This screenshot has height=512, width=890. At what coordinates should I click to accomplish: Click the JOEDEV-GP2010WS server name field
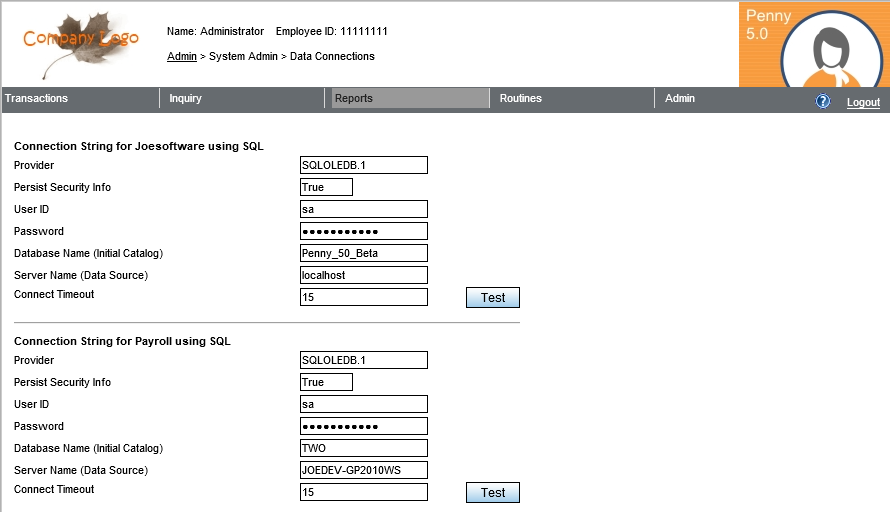pyautogui.click(x=364, y=470)
